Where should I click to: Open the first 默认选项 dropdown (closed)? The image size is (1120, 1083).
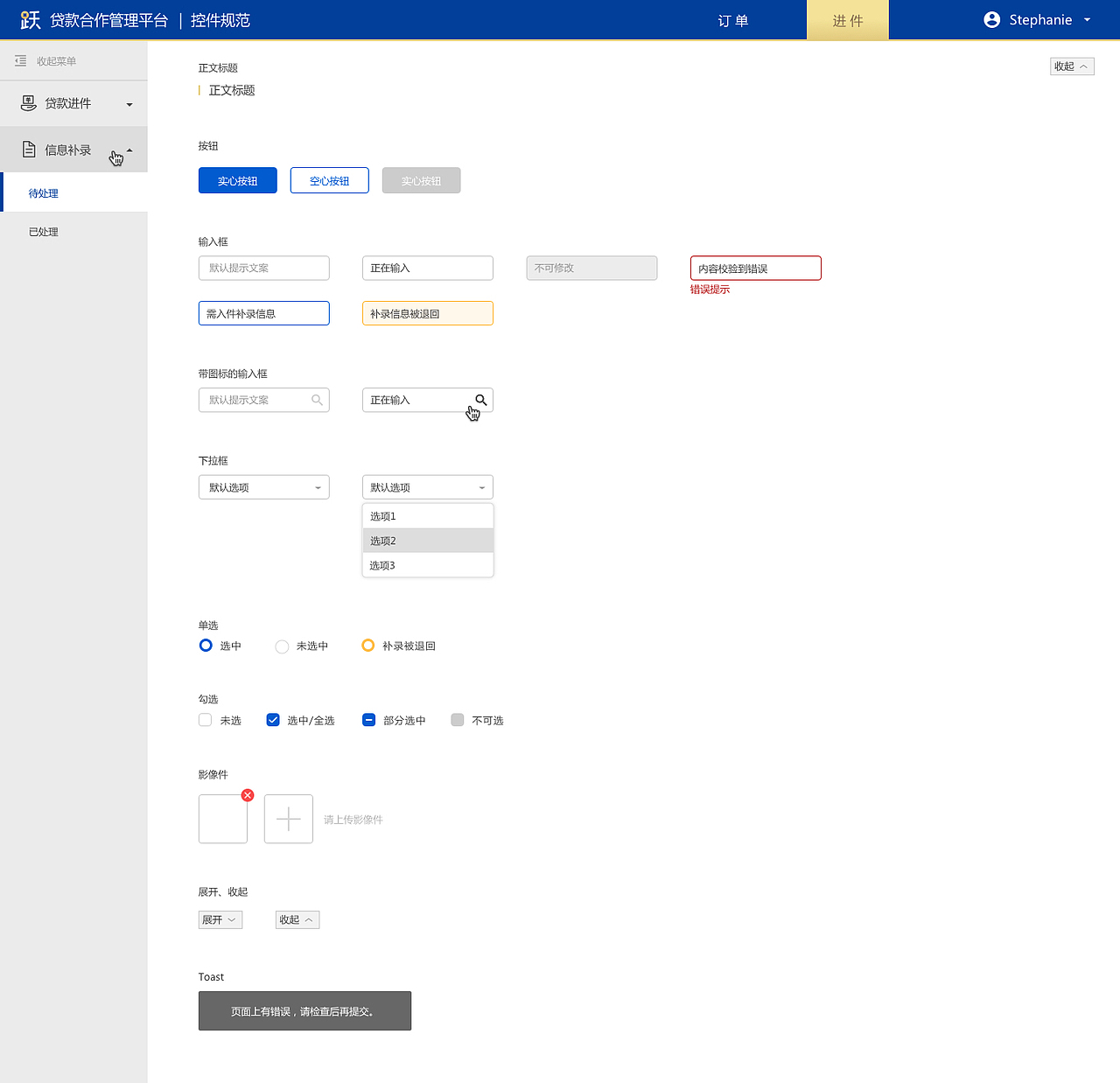click(264, 487)
